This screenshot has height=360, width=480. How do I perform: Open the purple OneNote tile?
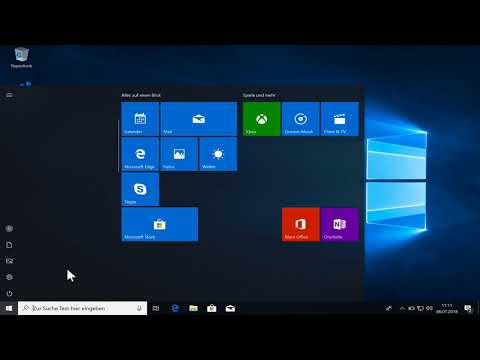340,224
